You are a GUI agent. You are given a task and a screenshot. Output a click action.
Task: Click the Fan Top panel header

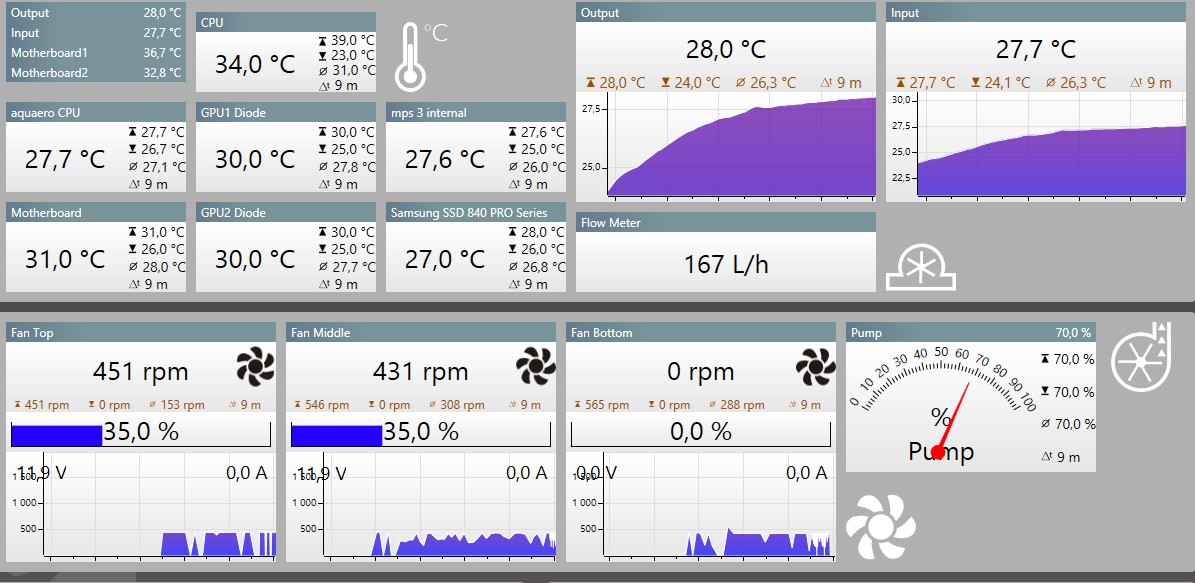tap(140, 332)
